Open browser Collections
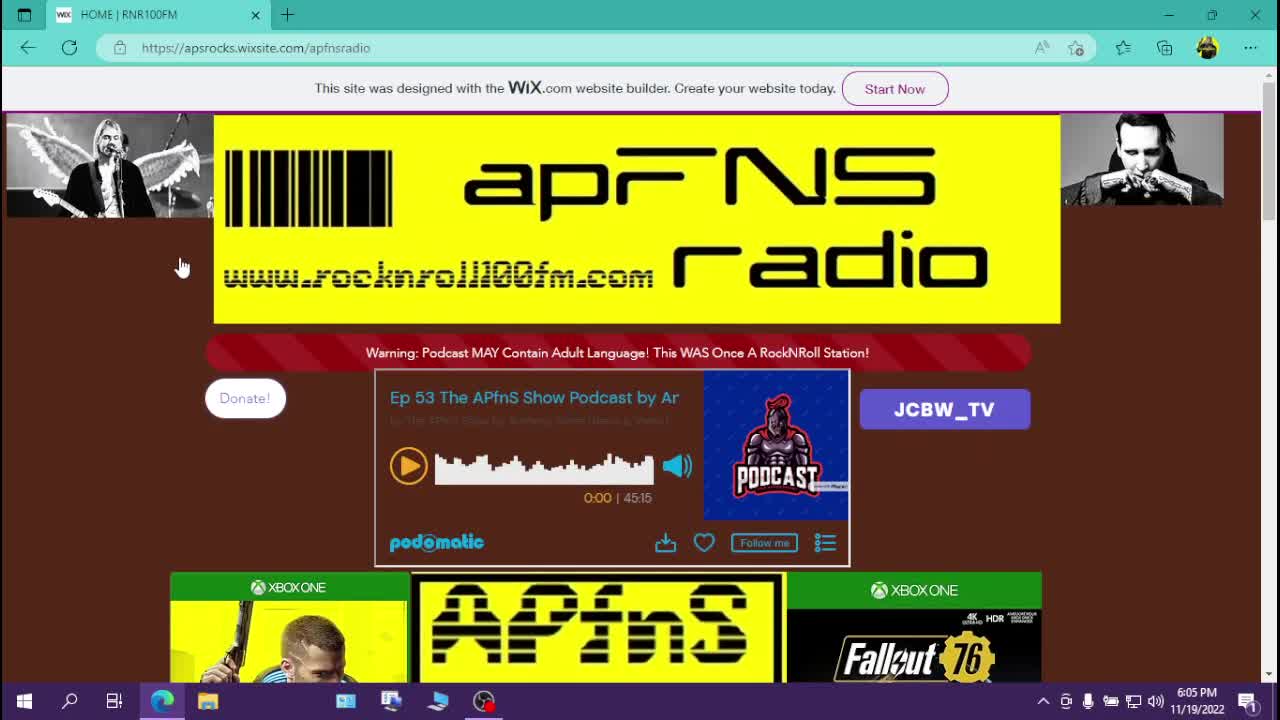This screenshot has width=1280, height=720. [x=1165, y=48]
